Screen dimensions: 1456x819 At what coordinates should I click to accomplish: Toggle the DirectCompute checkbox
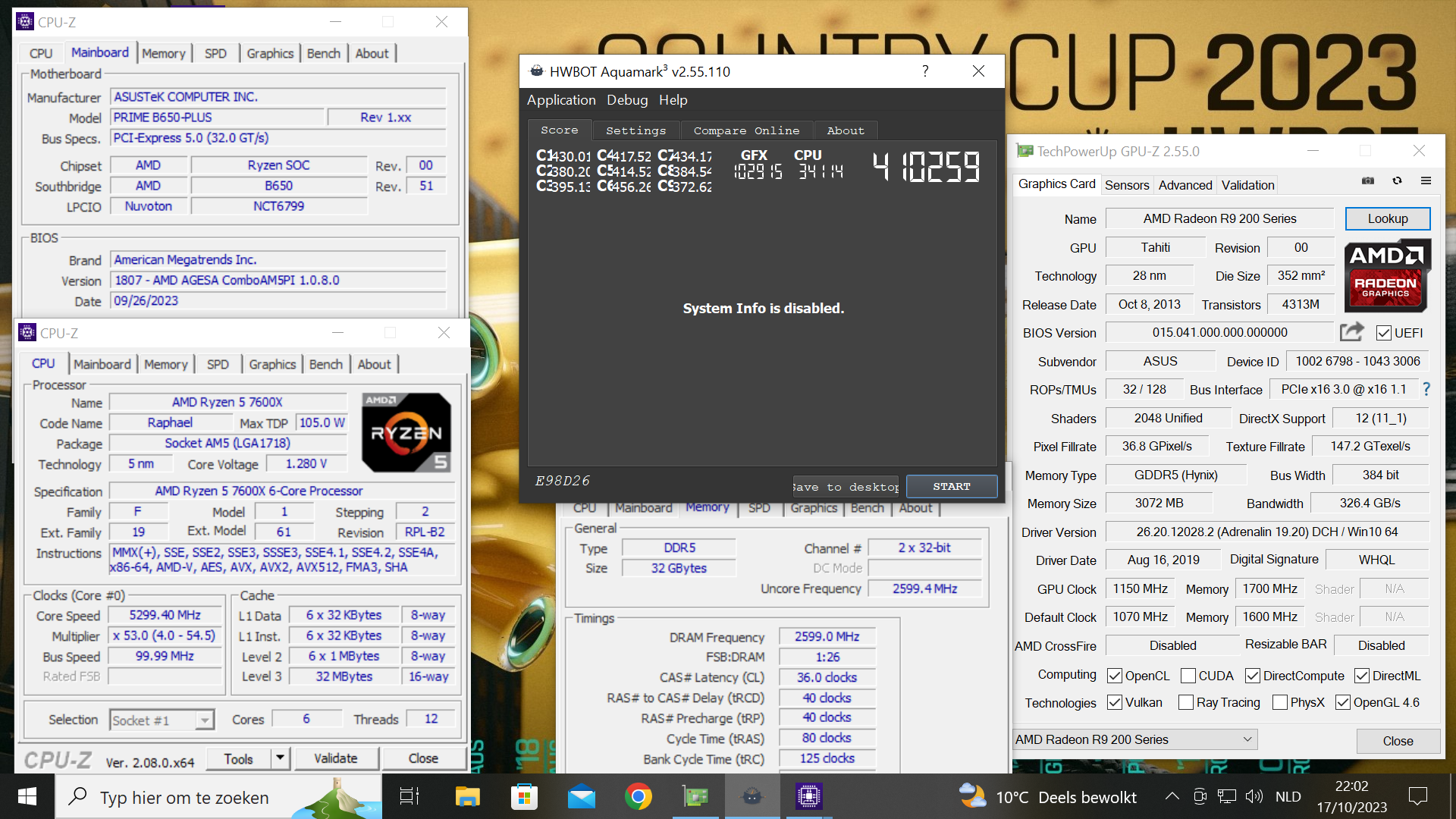point(1253,676)
